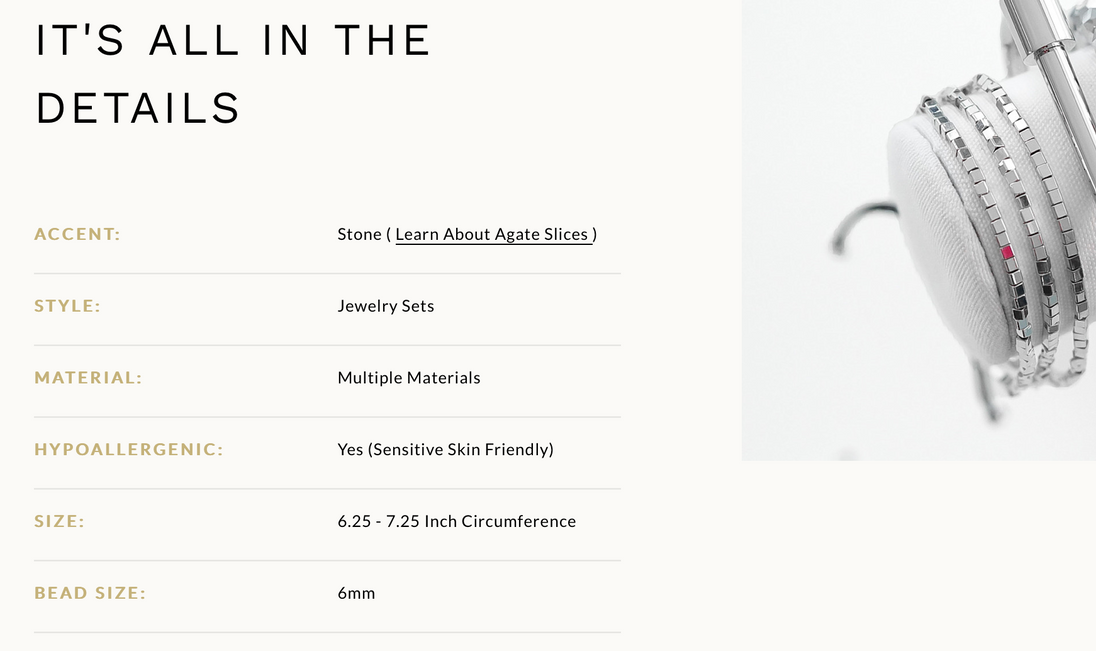Select the HYPOALLERGENIC label
Screen dimensions: 1096x651
coord(129,451)
